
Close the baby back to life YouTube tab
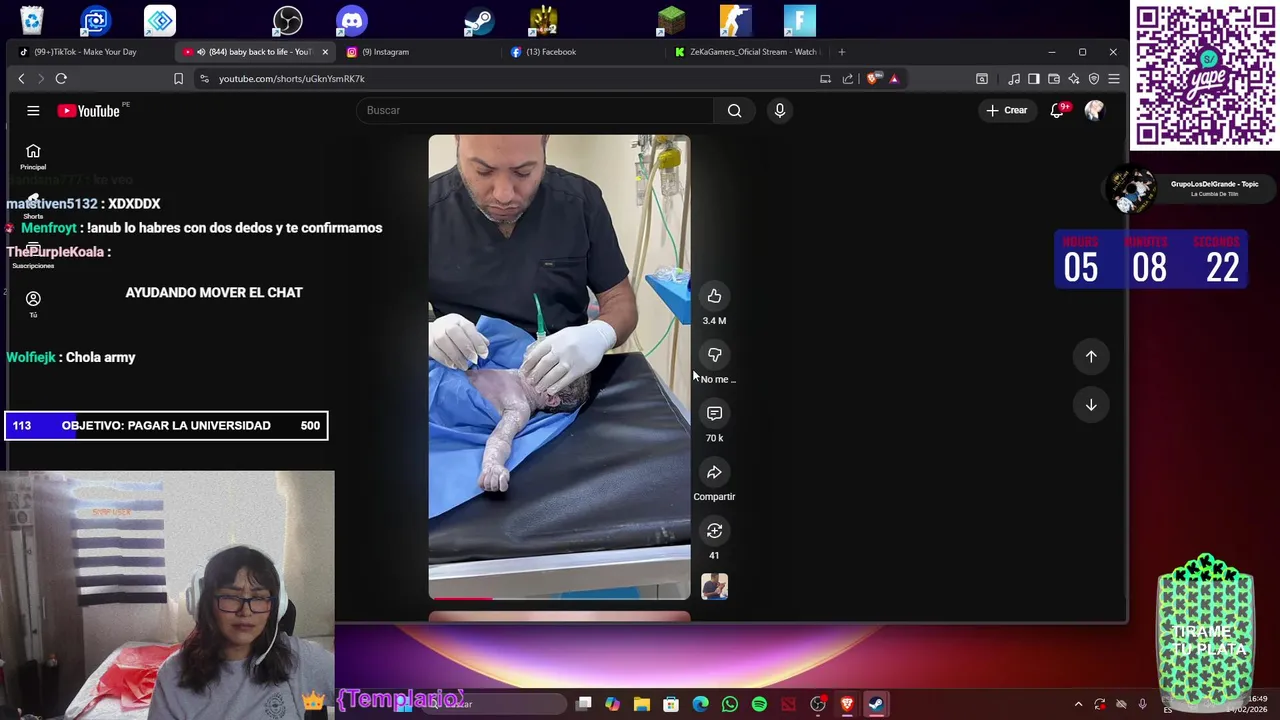pyautogui.click(x=324, y=52)
